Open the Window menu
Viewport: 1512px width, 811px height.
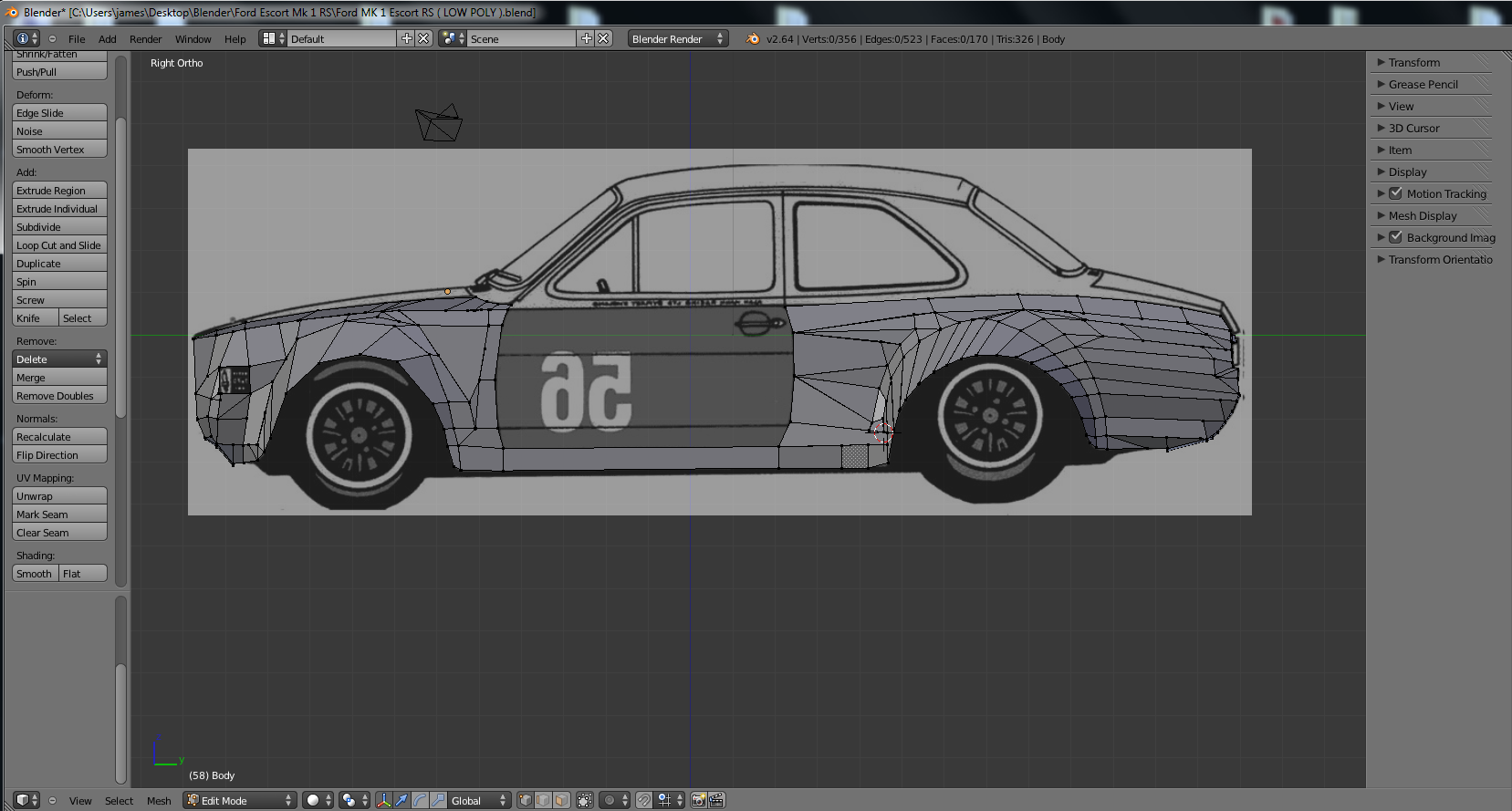click(193, 39)
